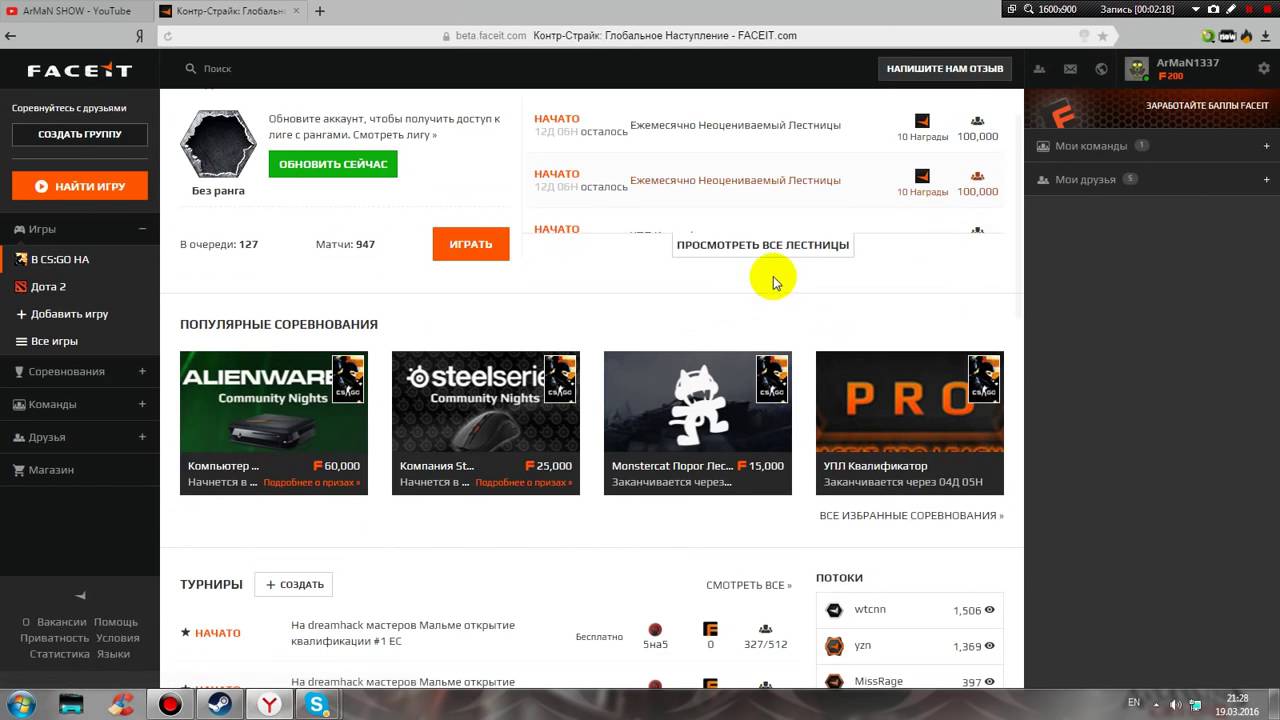Open the recorder pencil draw tool
Viewport: 1280px width, 720px height.
[x=1232, y=9]
